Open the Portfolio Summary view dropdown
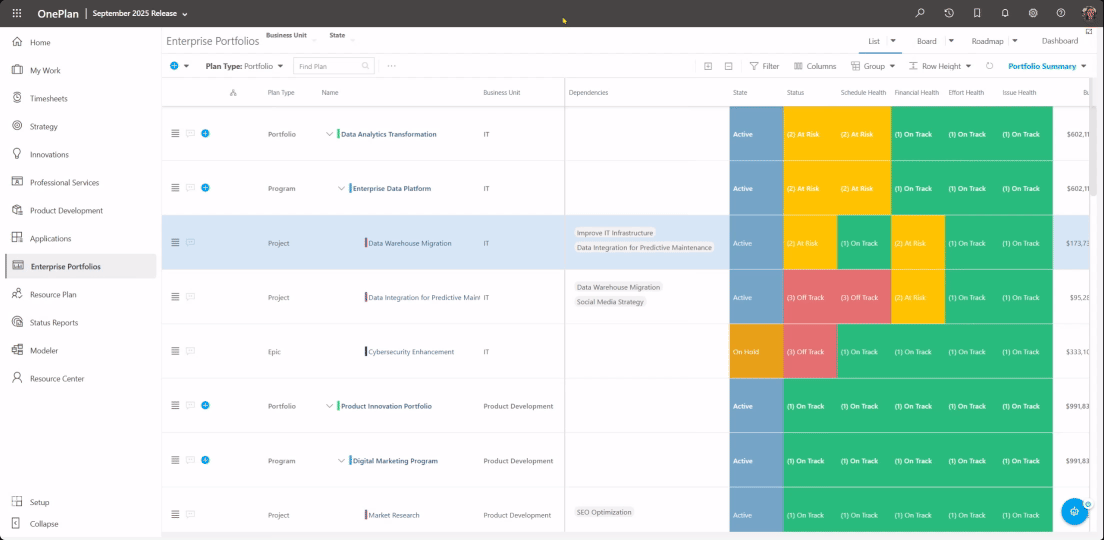This screenshot has height=540, width=1104. pyautogui.click(x=1047, y=66)
